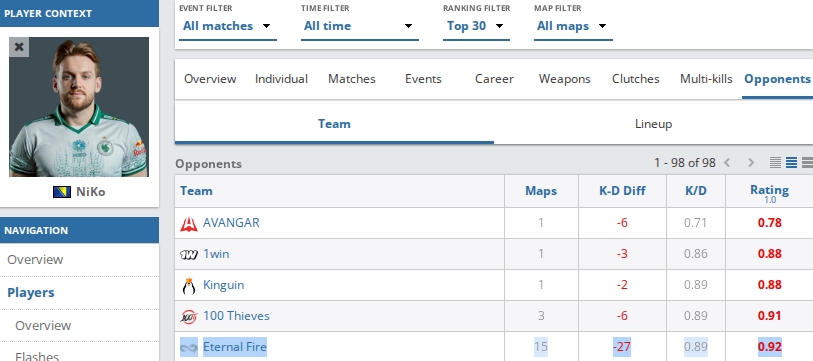Click the Bosnian flag next to NiKo
The height and width of the screenshot is (361, 813).
tap(62, 192)
